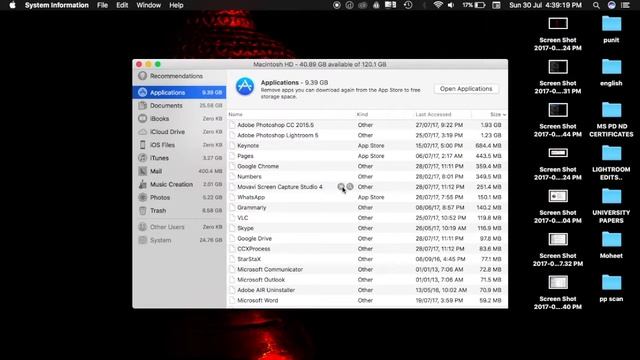Select the VLC row
The image size is (640, 360).
[x=367, y=218]
